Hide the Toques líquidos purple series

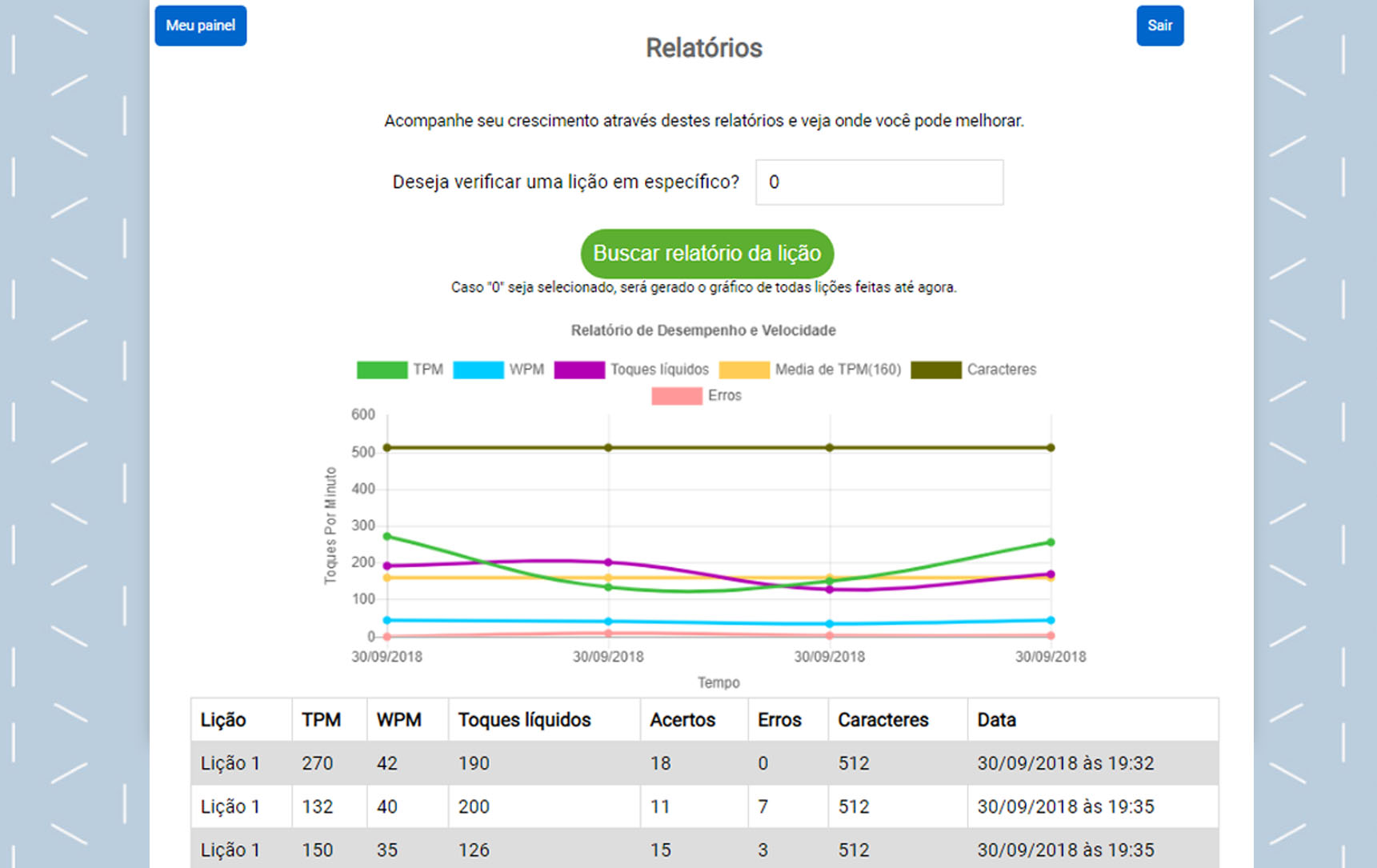click(579, 370)
